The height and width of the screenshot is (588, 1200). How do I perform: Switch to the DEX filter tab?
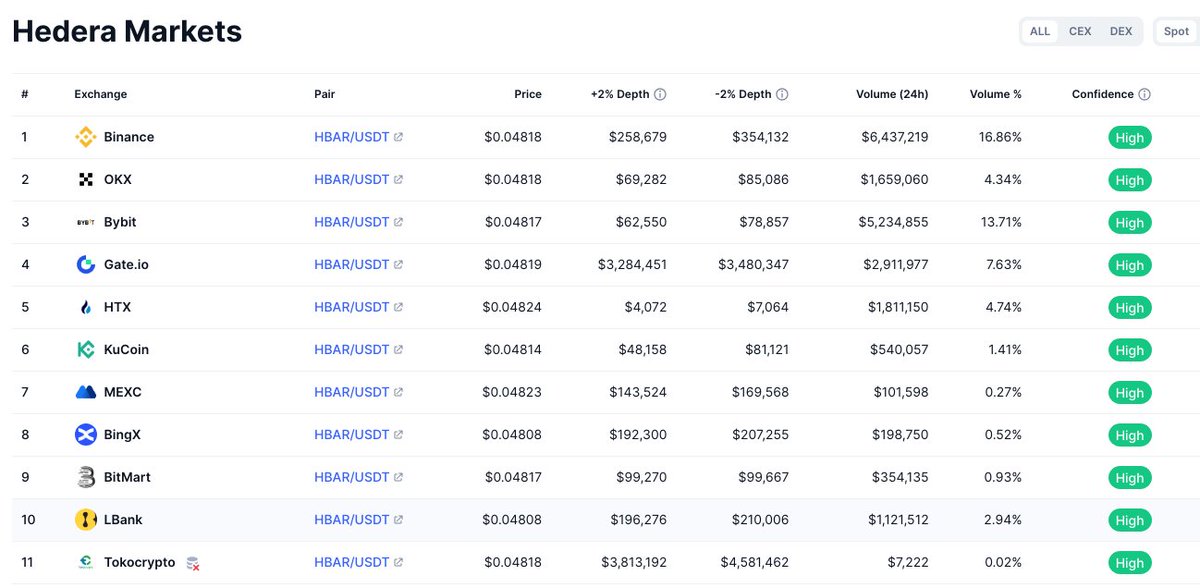(1121, 31)
